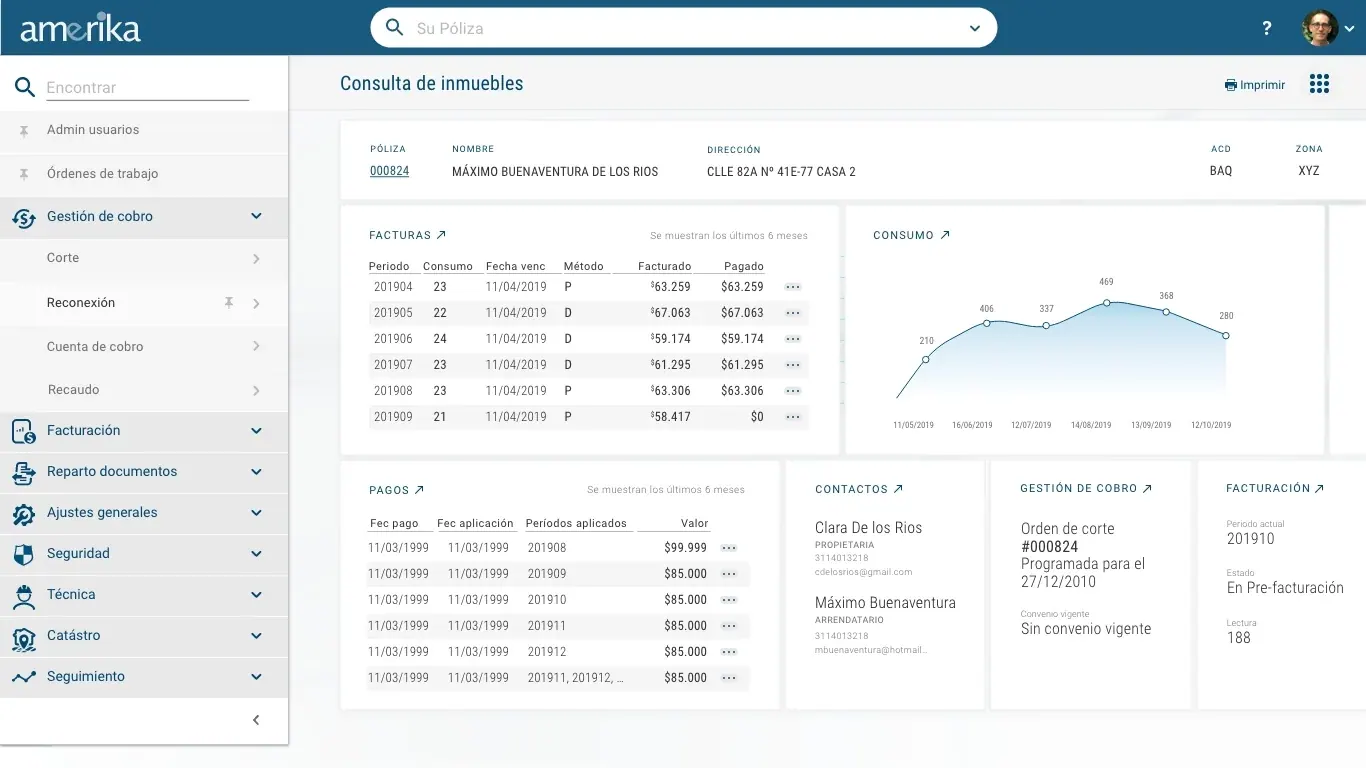Collapse the Gestión de cobro section chevron

coord(256,216)
